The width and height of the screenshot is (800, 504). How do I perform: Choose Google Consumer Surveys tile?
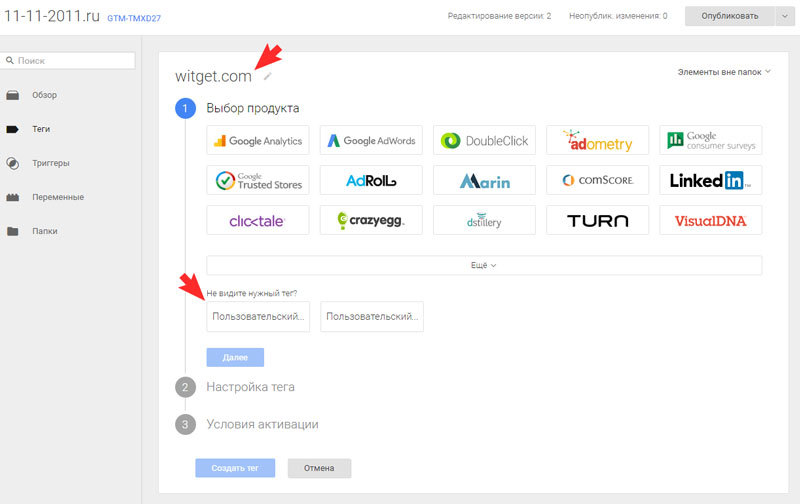coord(711,140)
